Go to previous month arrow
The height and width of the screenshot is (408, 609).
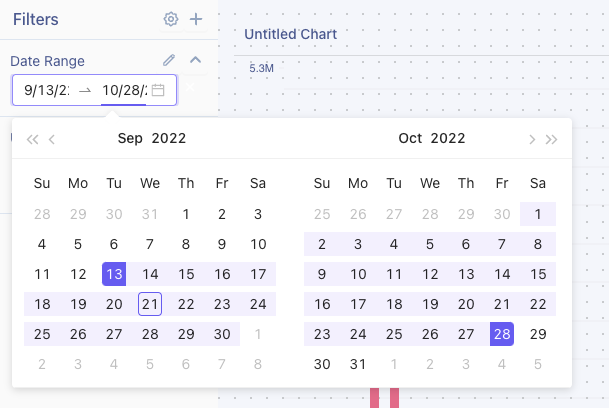[52, 139]
